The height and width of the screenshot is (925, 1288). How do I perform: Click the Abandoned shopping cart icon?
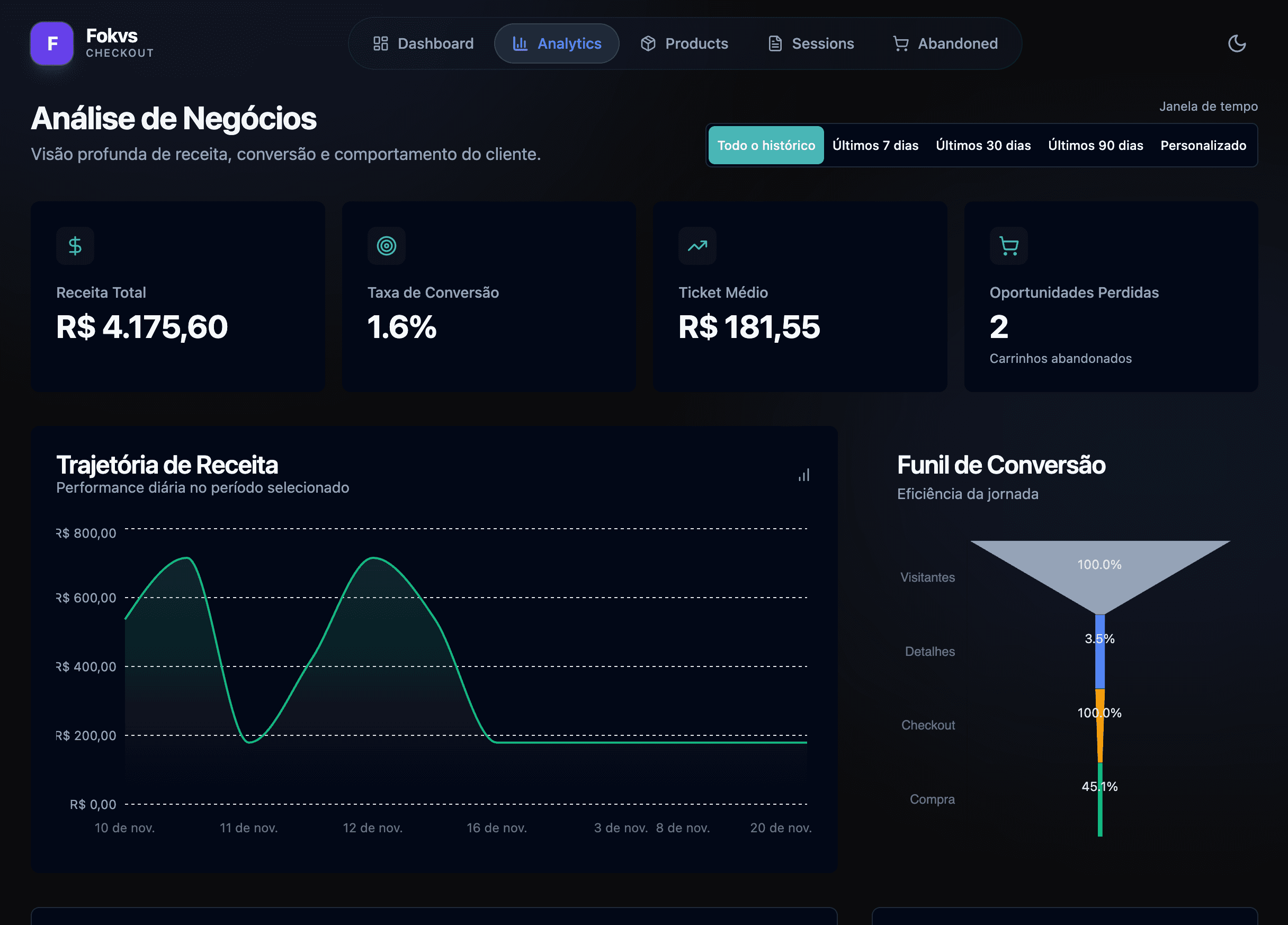click(x=900, y=43)
